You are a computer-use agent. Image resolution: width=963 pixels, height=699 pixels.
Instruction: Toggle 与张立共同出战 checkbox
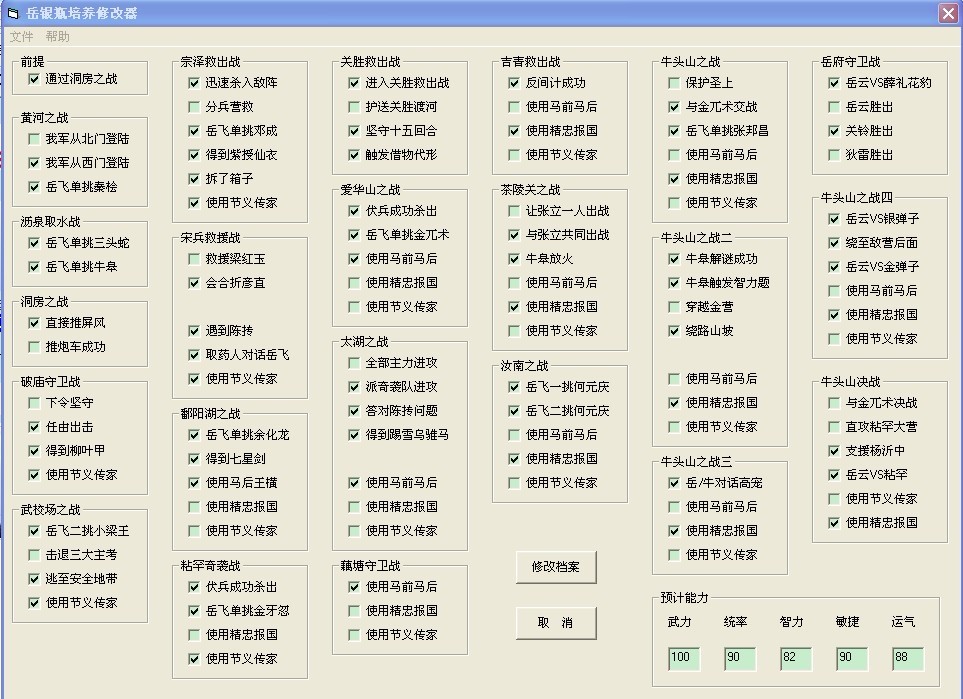click(x=514, y=235)
